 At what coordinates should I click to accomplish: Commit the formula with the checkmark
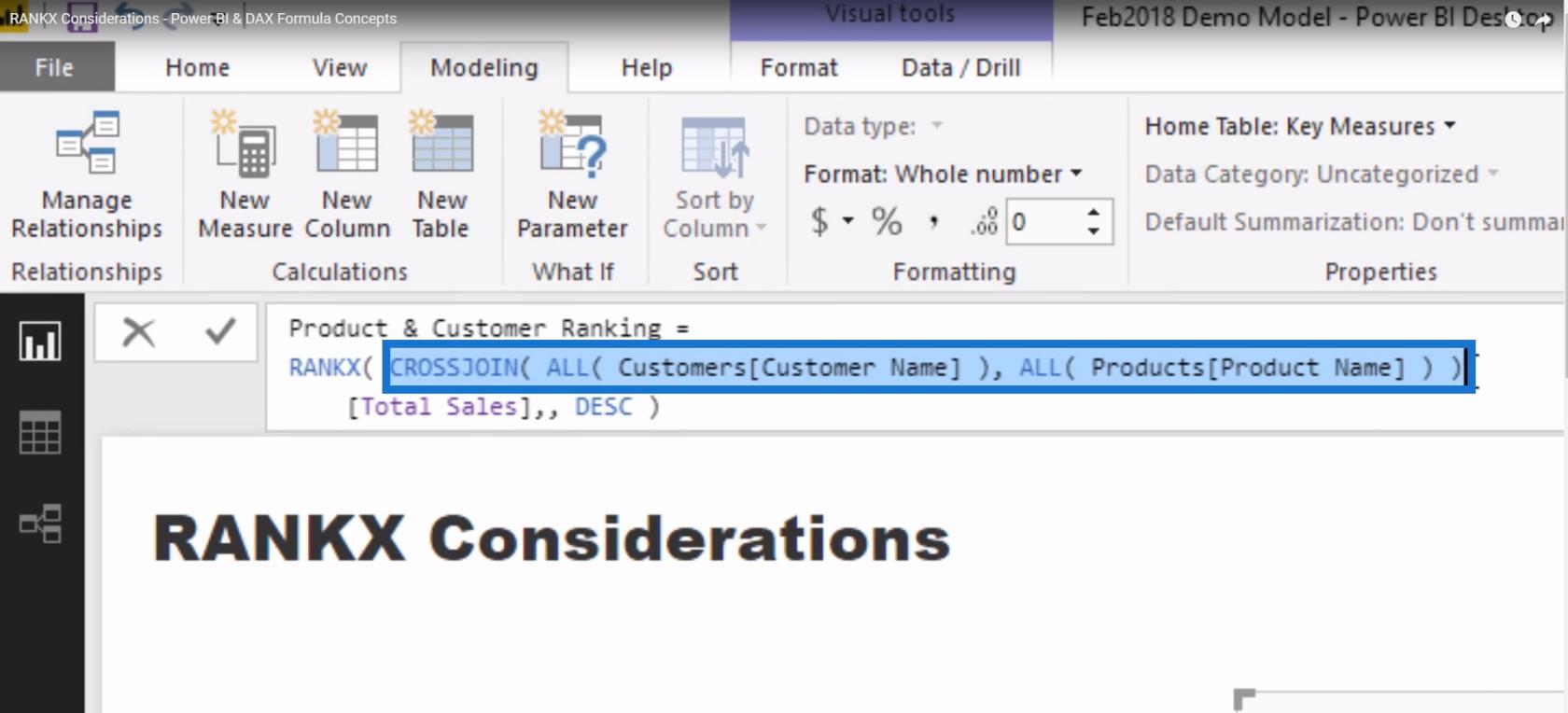coord(221,331)
